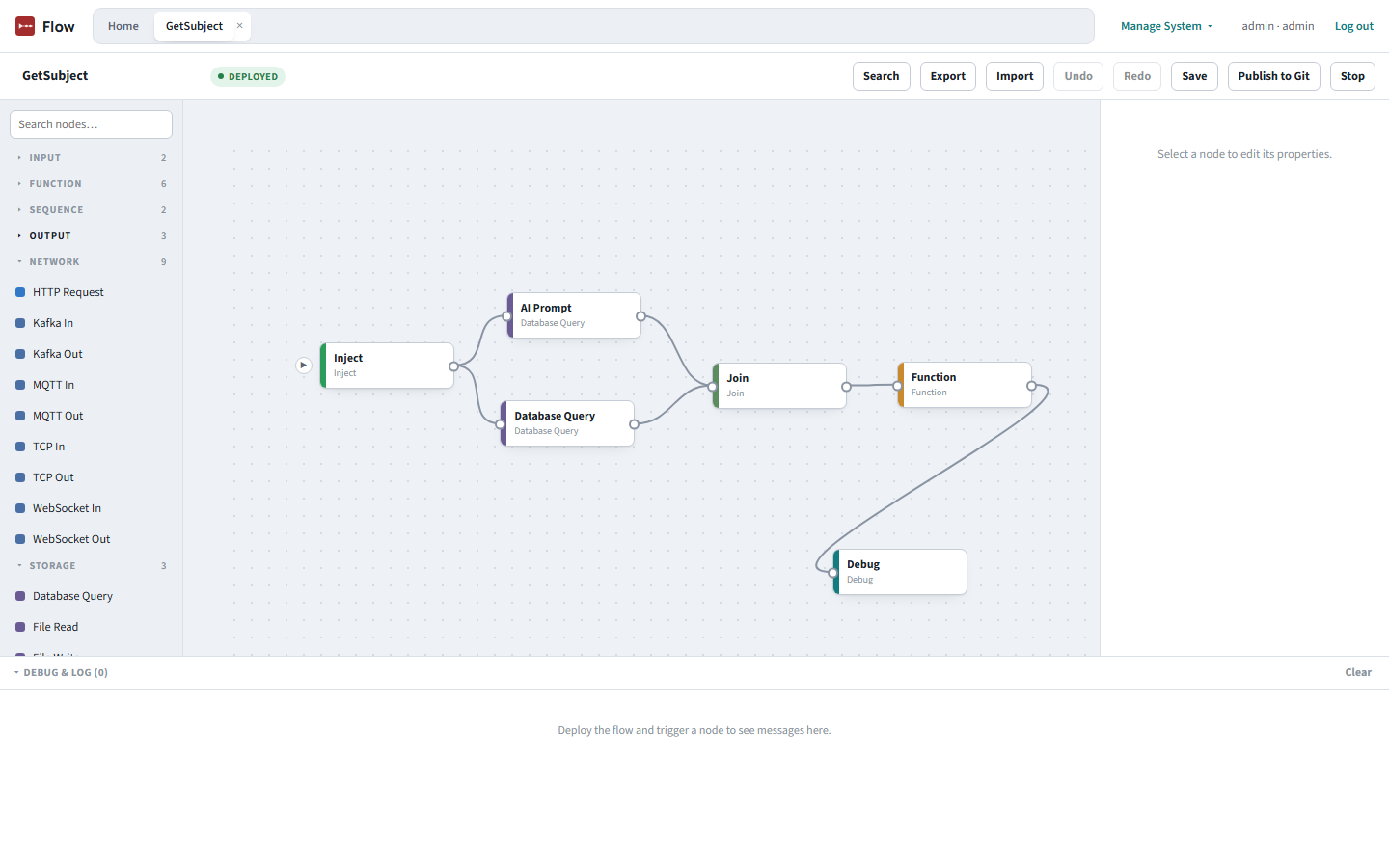Collapse the STORAGE node category
Screen dimensions: 1389x868
click(x=92, y=566)
